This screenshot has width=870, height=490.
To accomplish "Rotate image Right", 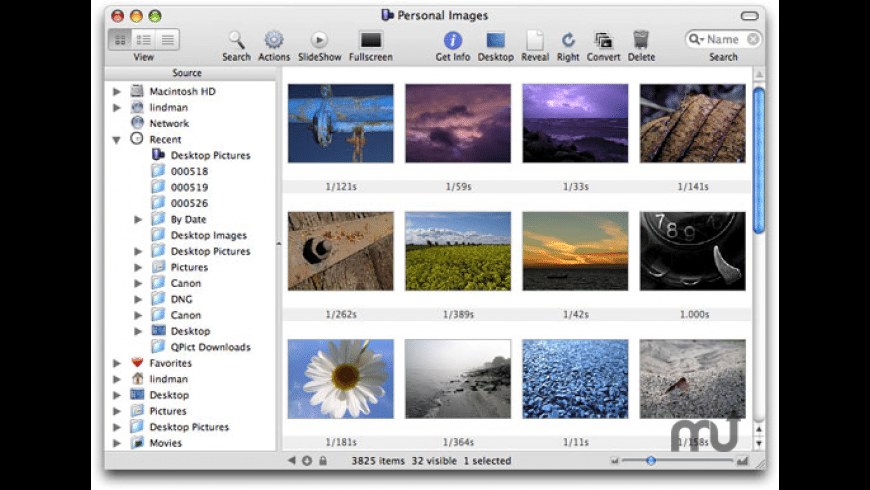I will (568, 40).
